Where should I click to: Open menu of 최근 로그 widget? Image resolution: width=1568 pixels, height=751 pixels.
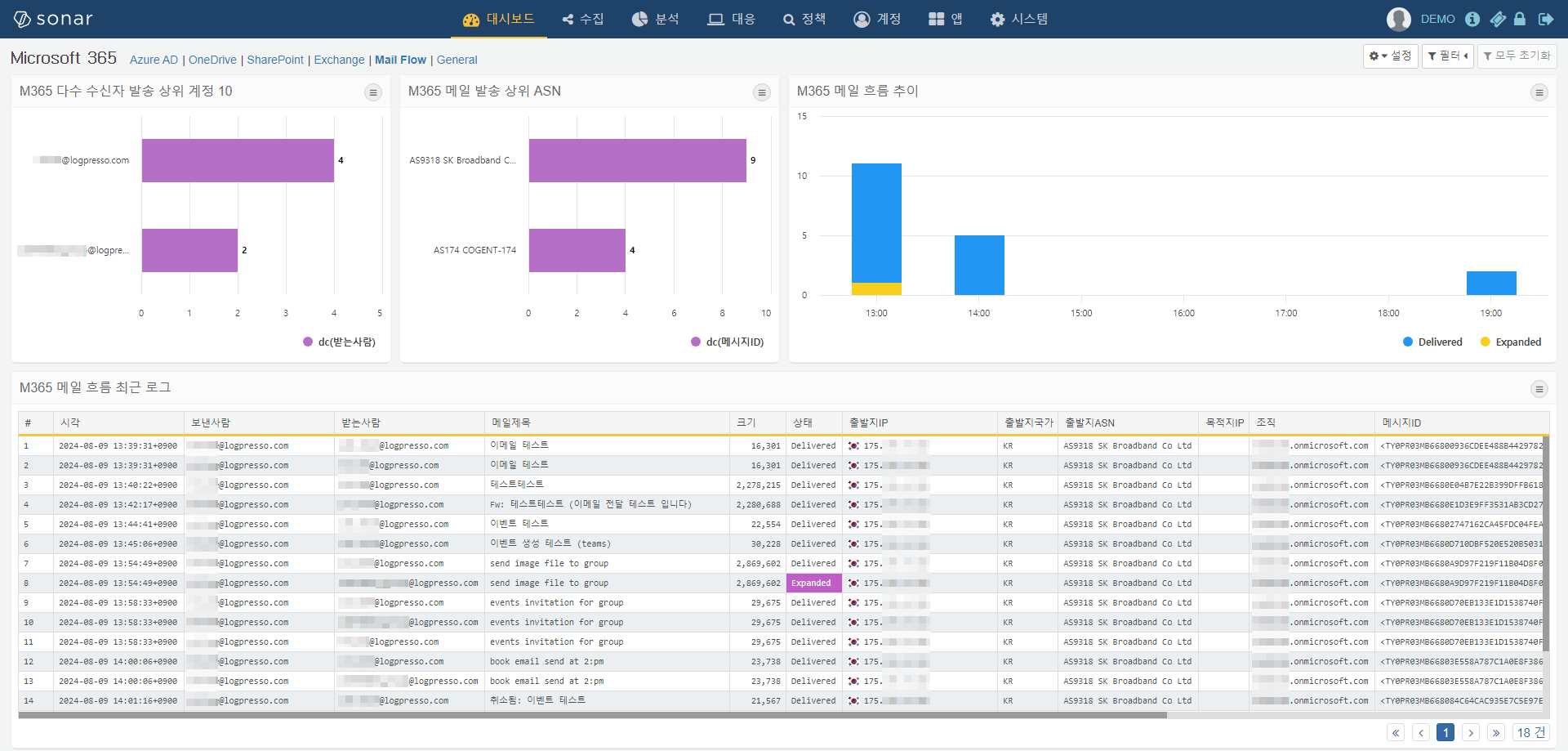tap(1539, 389)
